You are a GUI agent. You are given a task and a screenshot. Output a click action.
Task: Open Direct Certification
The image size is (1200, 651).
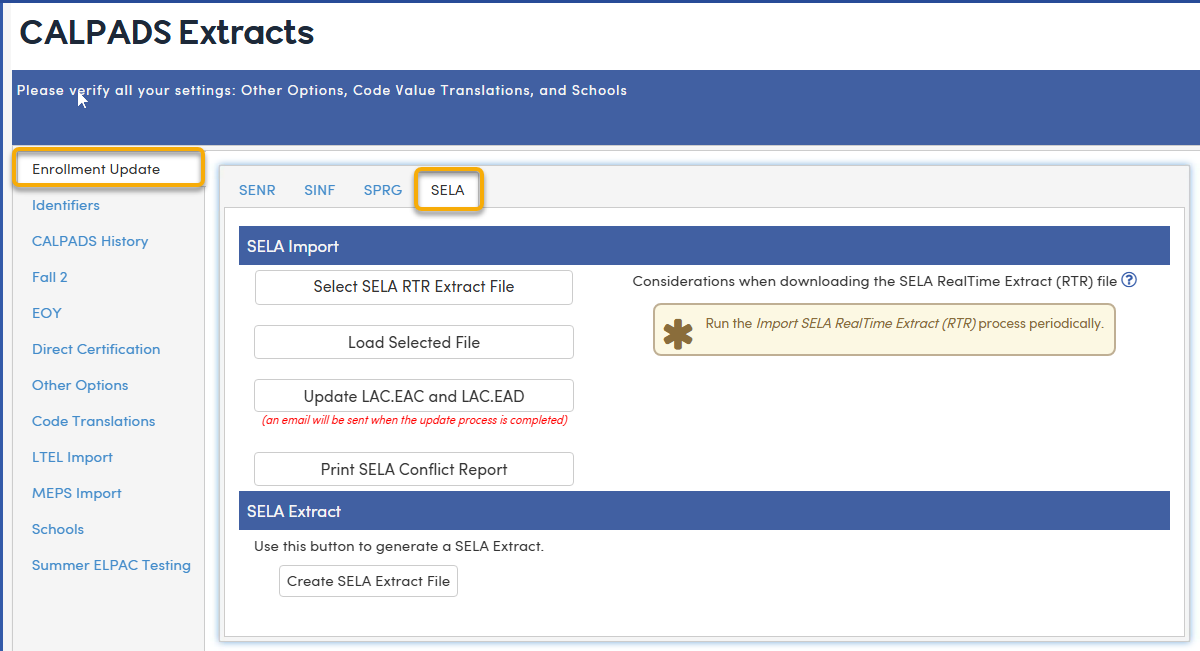[96, 349]
